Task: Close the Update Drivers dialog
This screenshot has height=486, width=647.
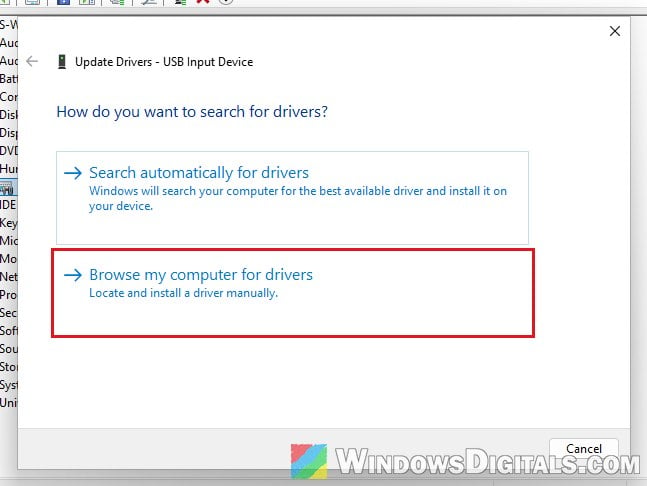Action: tap(614, 31)
